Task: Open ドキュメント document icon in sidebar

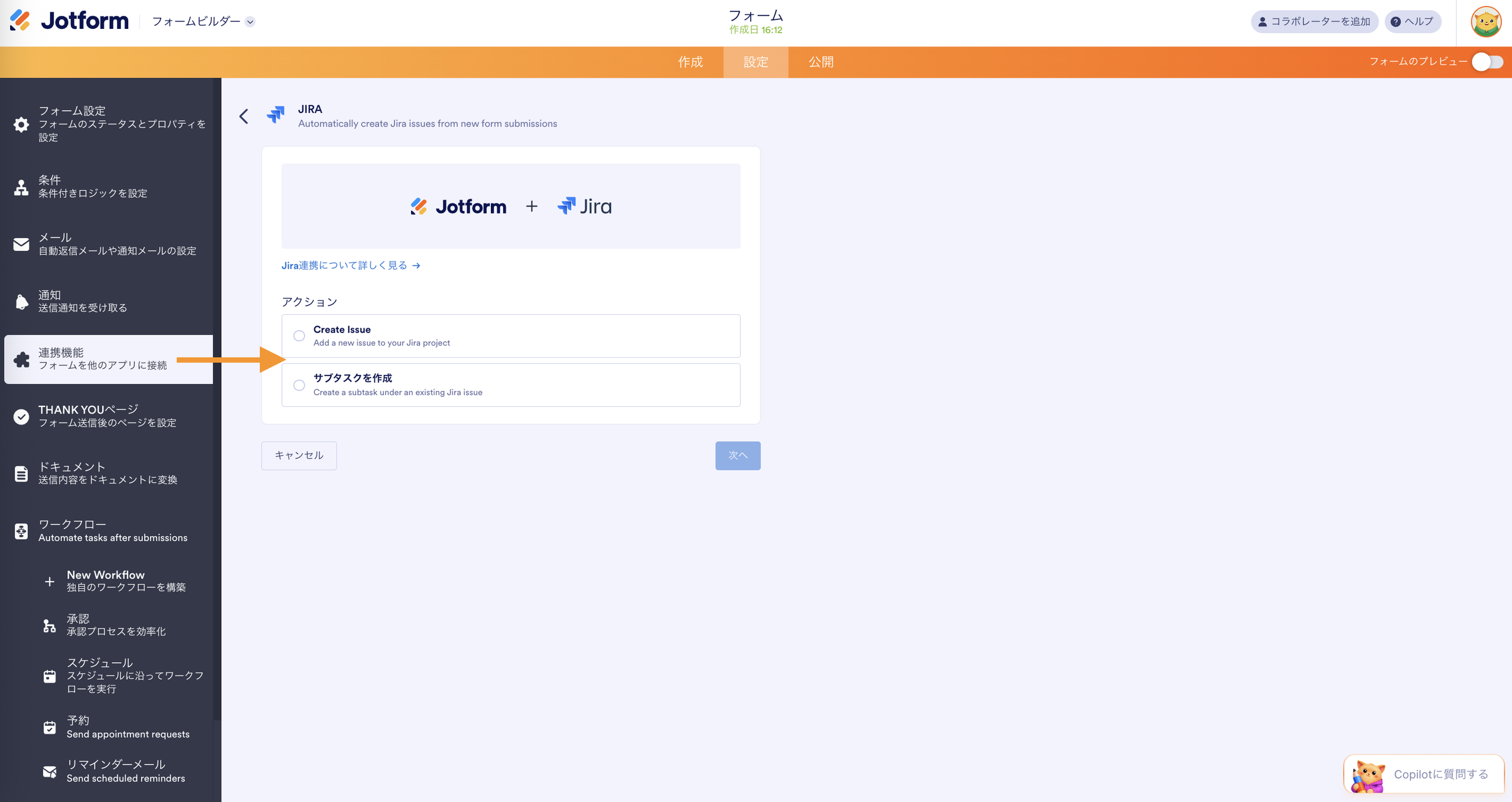Action: 21,474
